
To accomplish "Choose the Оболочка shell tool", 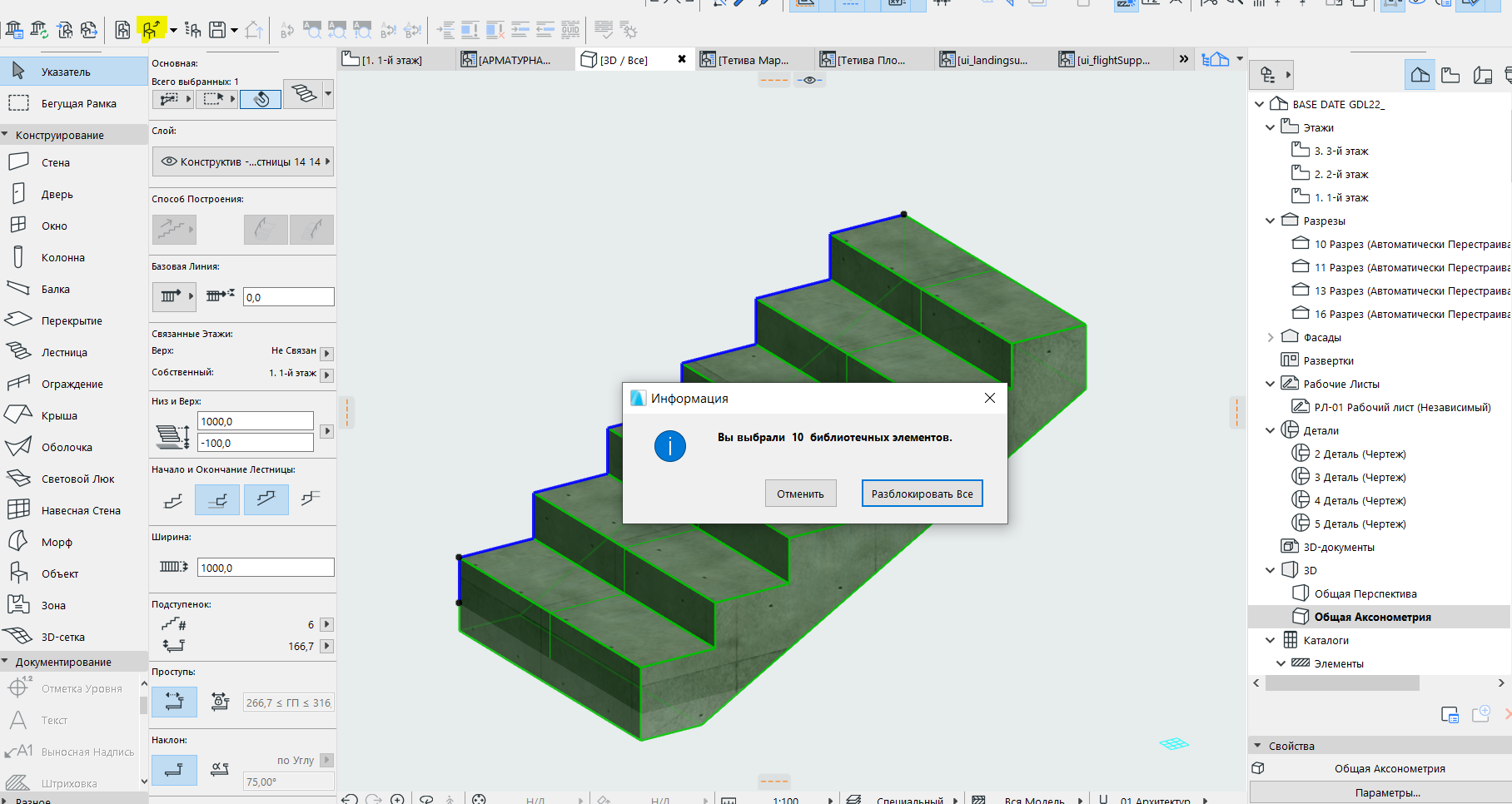I will [x=74, y=447].
